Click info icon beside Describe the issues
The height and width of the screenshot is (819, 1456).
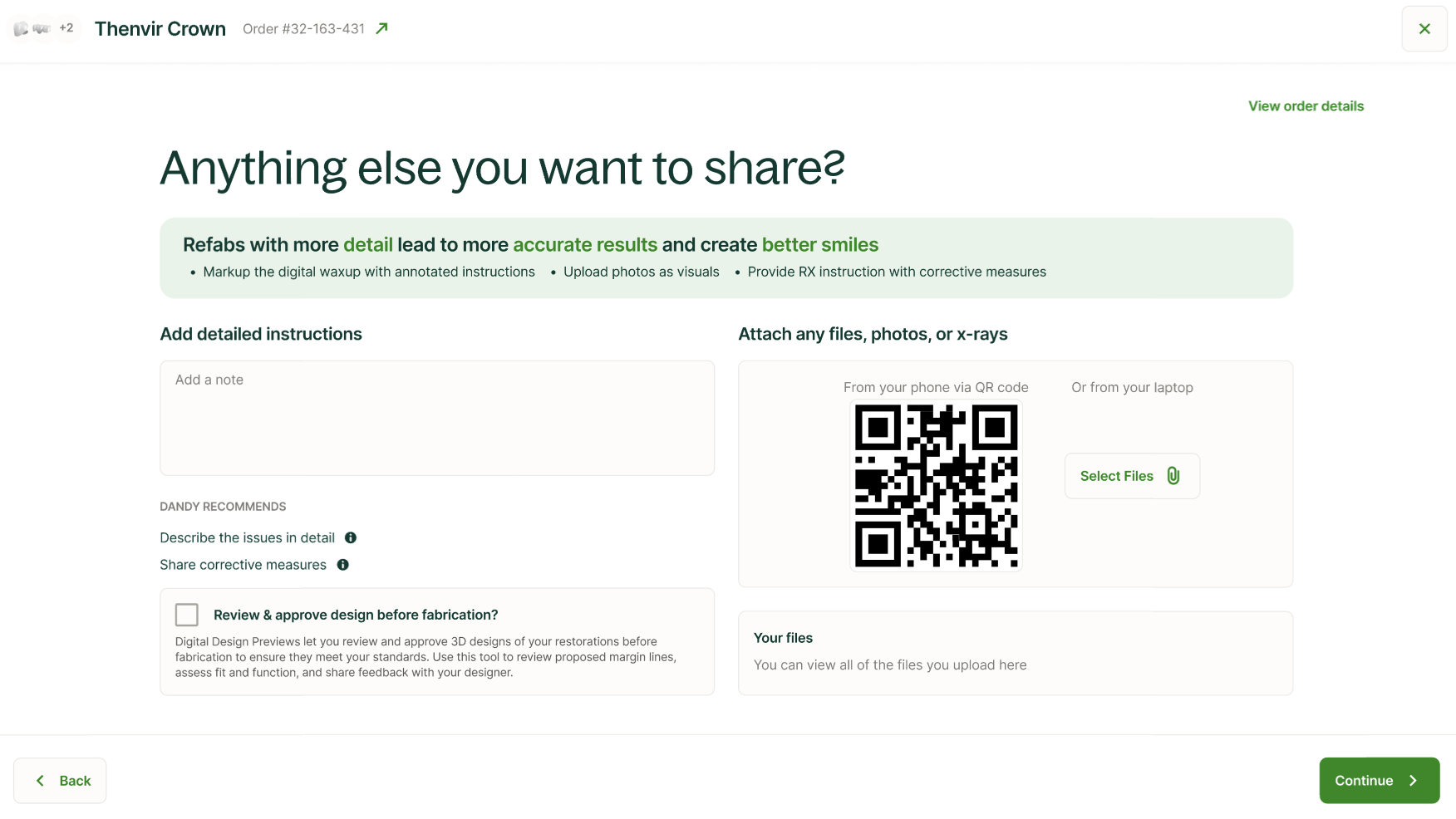coord(351,538)
